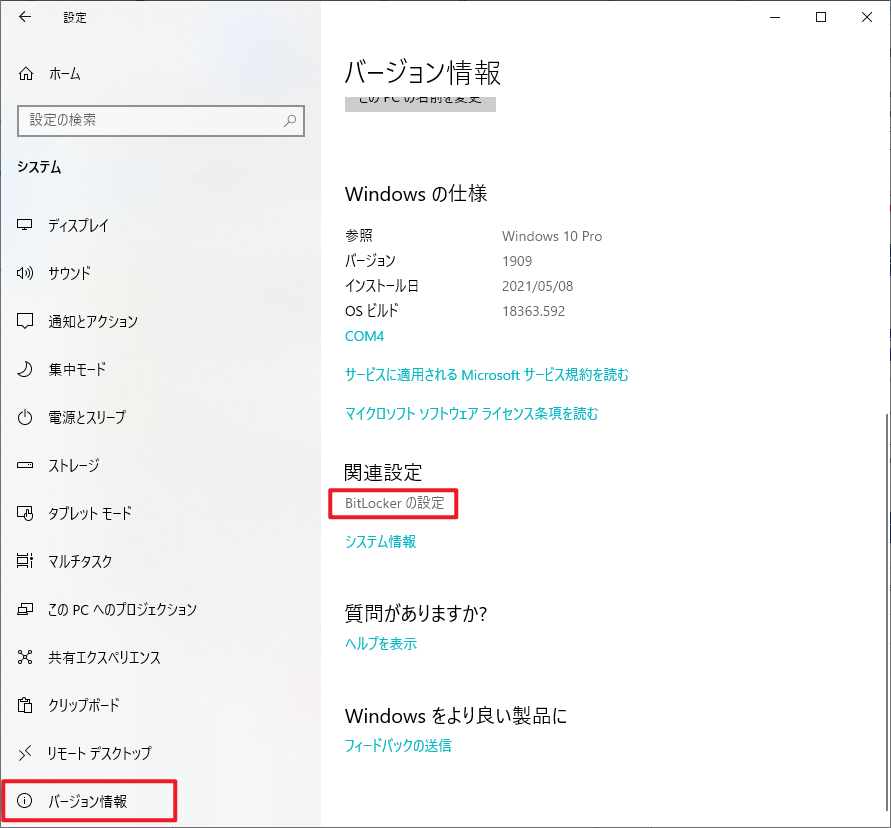891x828 pixels.
Task: Click the マルチタスク icon
Action: [x=24, y=561]
